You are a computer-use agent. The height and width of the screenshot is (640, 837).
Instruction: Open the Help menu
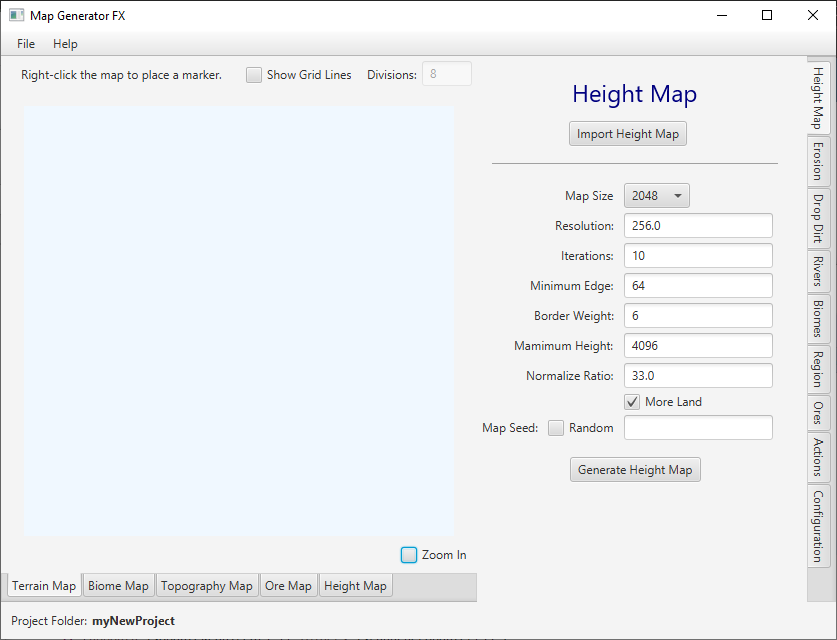[65, 44]
